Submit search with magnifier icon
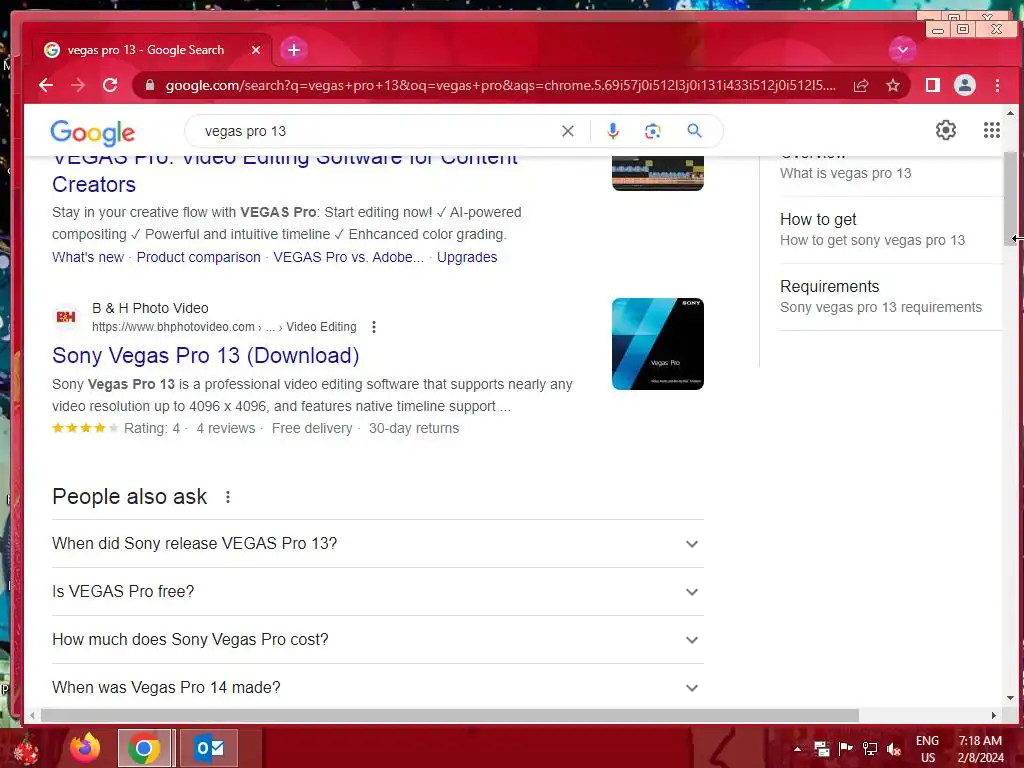1024x768 pixels. point(694,131)
